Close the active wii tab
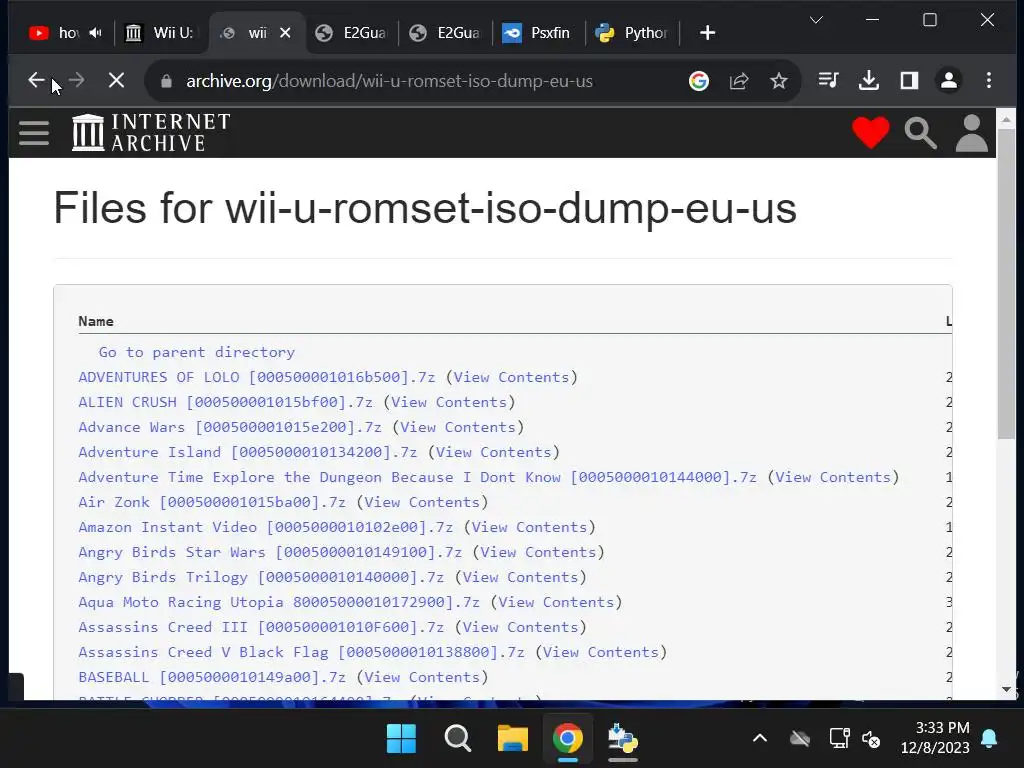The height and width of the screenshot is (768, 1024). tap(285, 33)
